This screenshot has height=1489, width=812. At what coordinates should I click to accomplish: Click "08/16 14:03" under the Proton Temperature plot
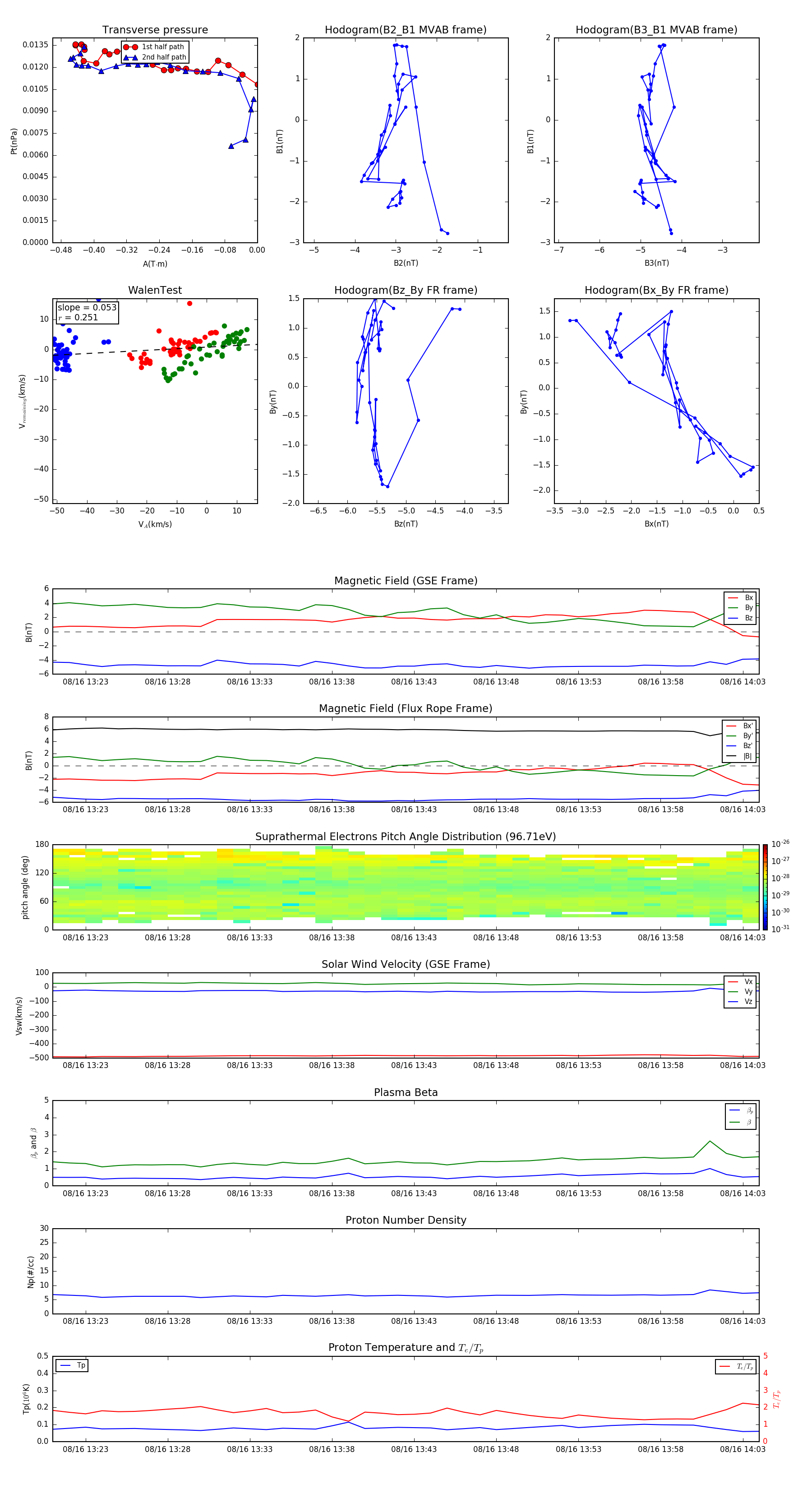tap(743, 1450)
